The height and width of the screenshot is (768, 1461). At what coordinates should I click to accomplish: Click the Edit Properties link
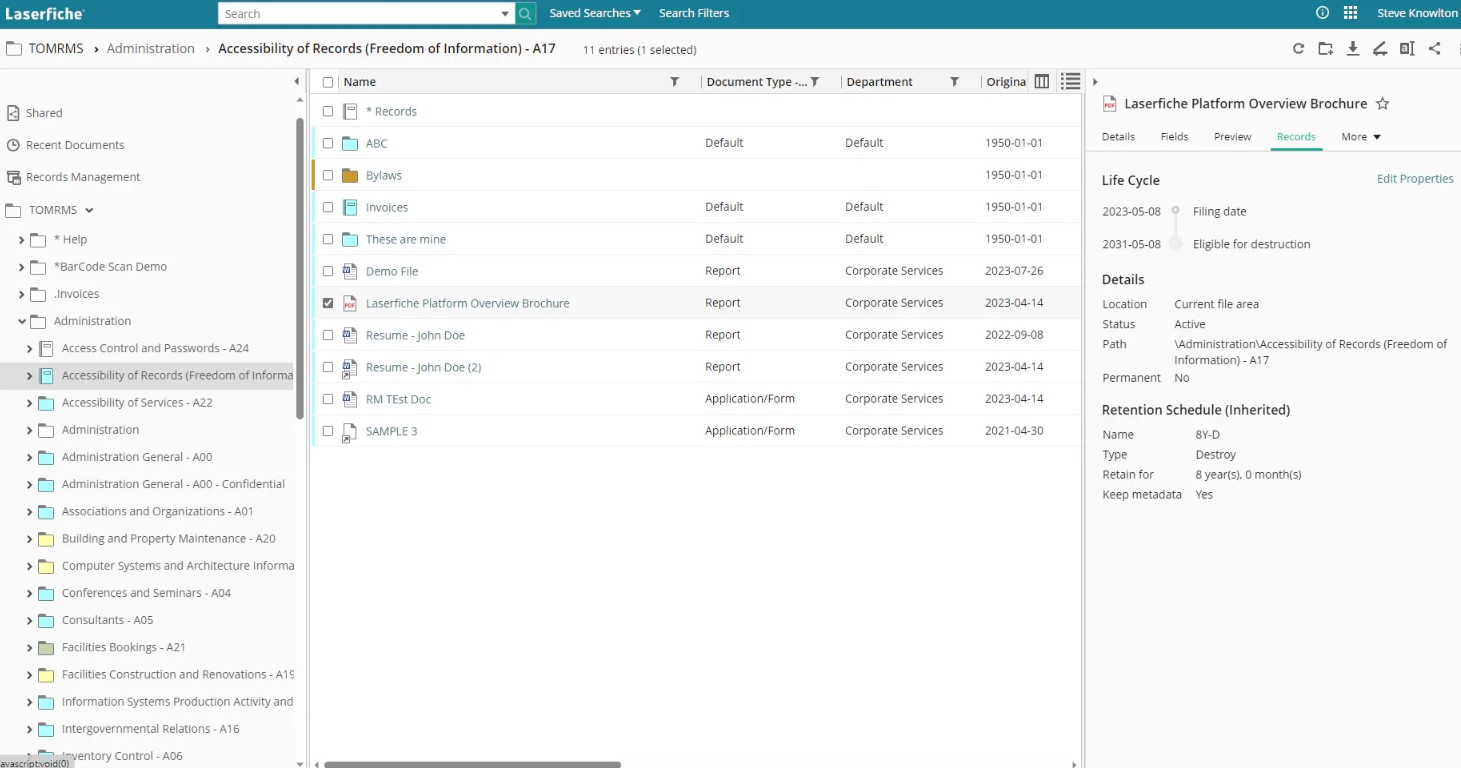pyautogui.click(x=1414, y=179)
